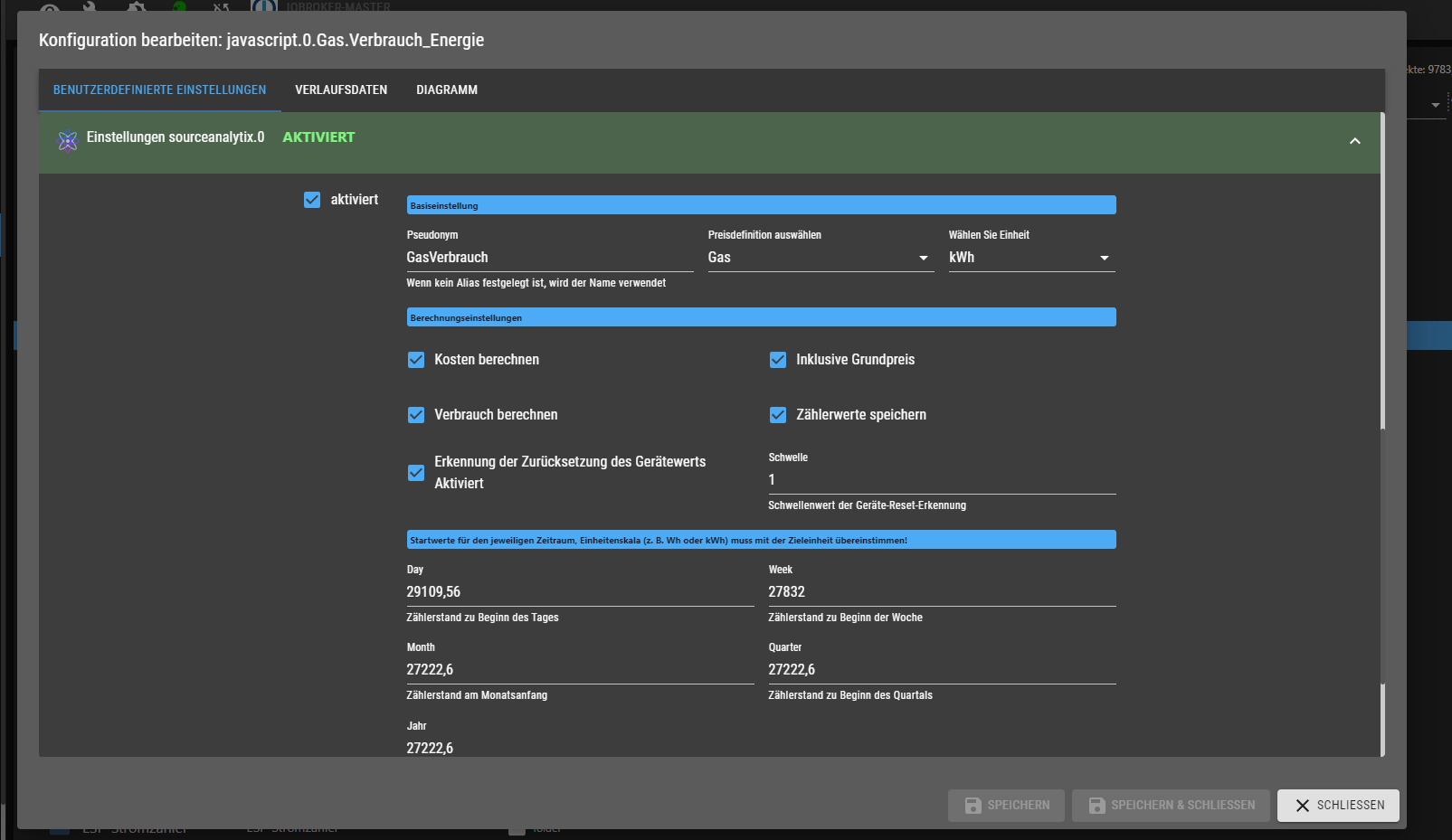Open the Diagramm tab
The image size is (1452, 840).
click(x=447, y=90)
